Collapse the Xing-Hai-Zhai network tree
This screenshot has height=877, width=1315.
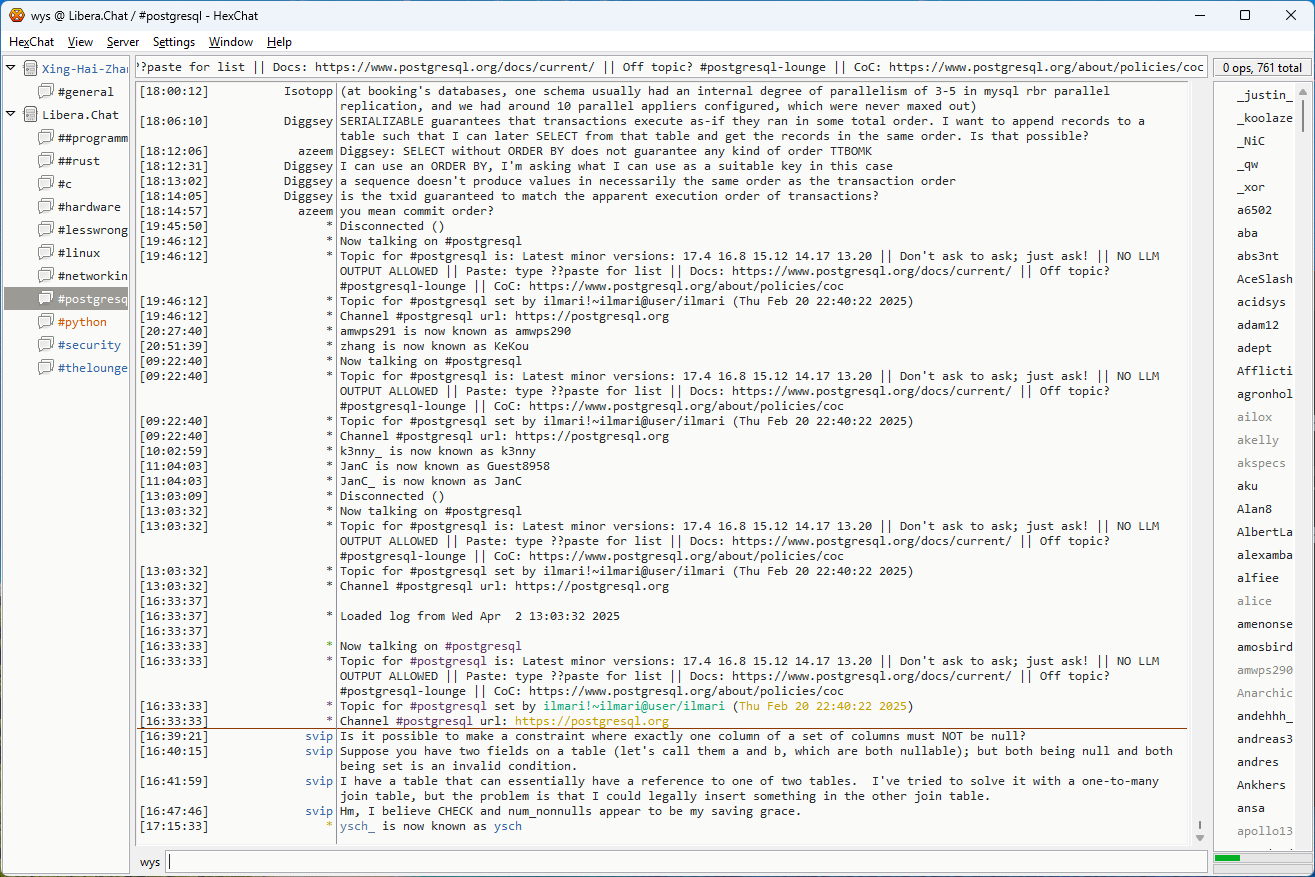[x=11, y=69]
